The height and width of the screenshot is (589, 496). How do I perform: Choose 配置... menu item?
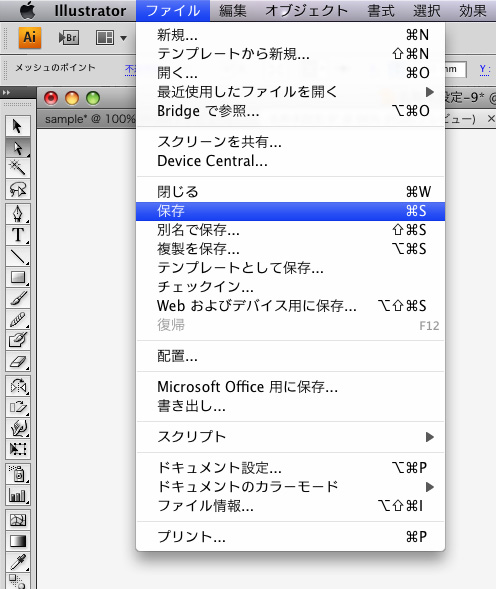coord(290,356)
